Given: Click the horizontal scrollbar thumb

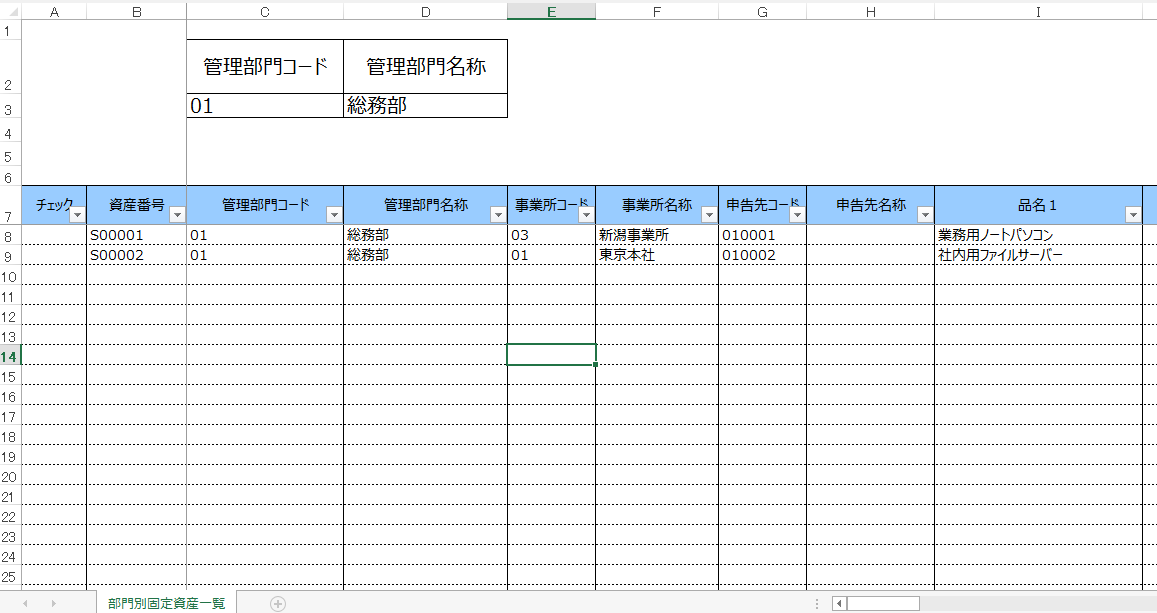Looking at the screenshot, I should [883, 603].
